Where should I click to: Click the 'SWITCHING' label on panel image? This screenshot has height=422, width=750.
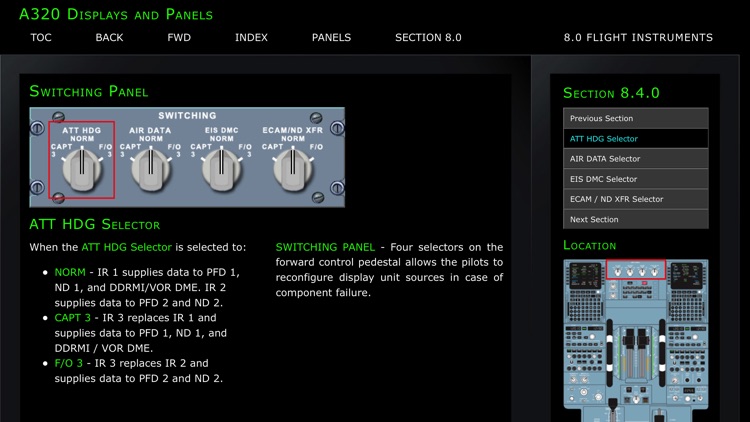(187, 115)
